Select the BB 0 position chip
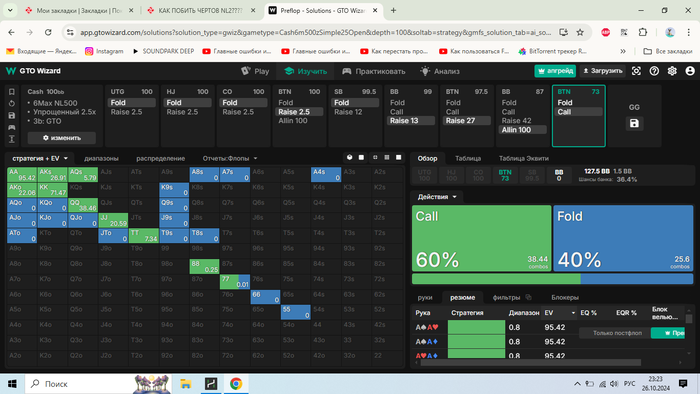This screenshot has height=394, width=700. (x=558, y=175)
